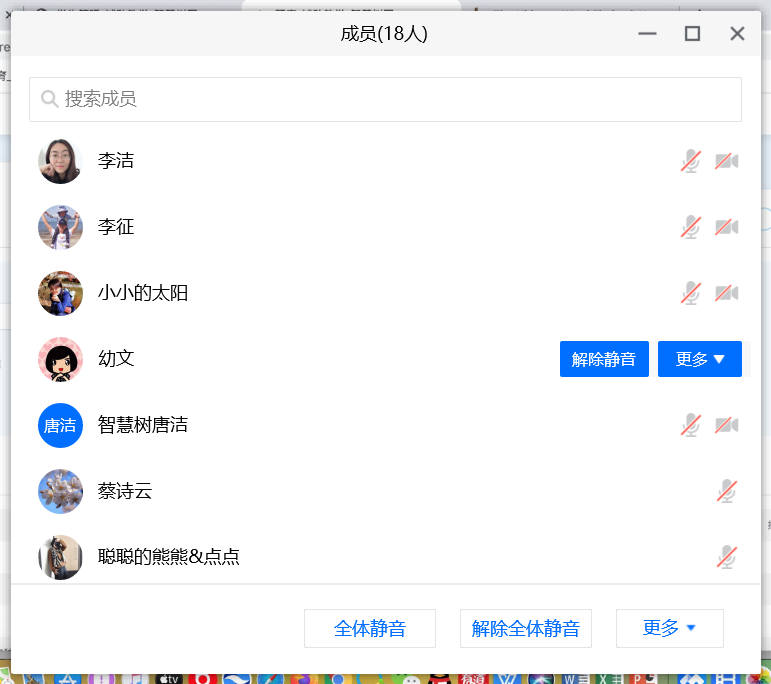Image resolution: width=771 pixels, height=684 pixels.
Task: Click 智慧树唐洁's muted microphone icon
Action: [691, 425]
